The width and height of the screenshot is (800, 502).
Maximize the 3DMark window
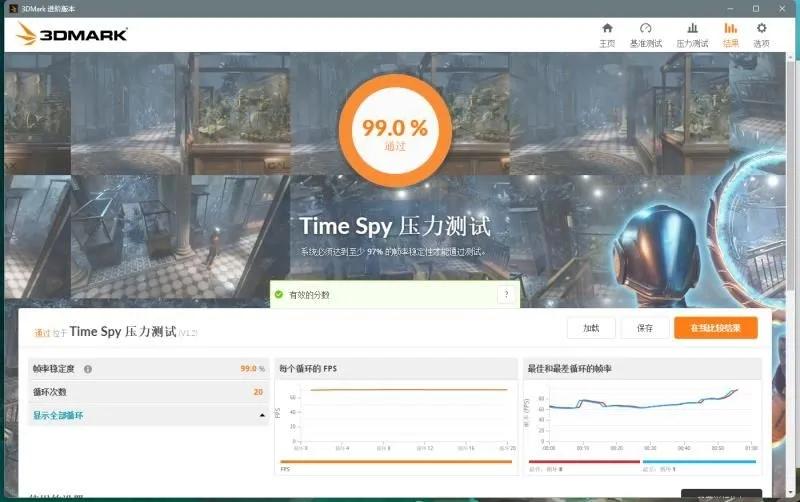point(756,9)
